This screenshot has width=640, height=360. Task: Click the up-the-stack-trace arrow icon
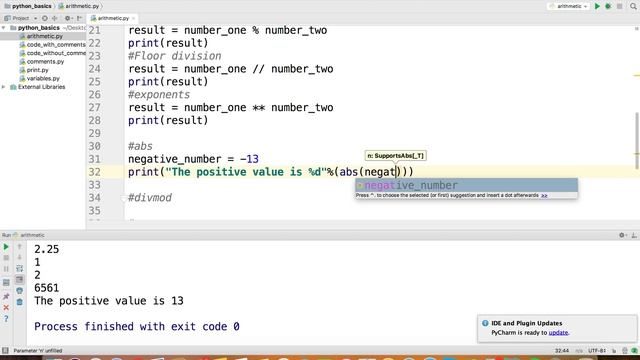pos(19,247)
